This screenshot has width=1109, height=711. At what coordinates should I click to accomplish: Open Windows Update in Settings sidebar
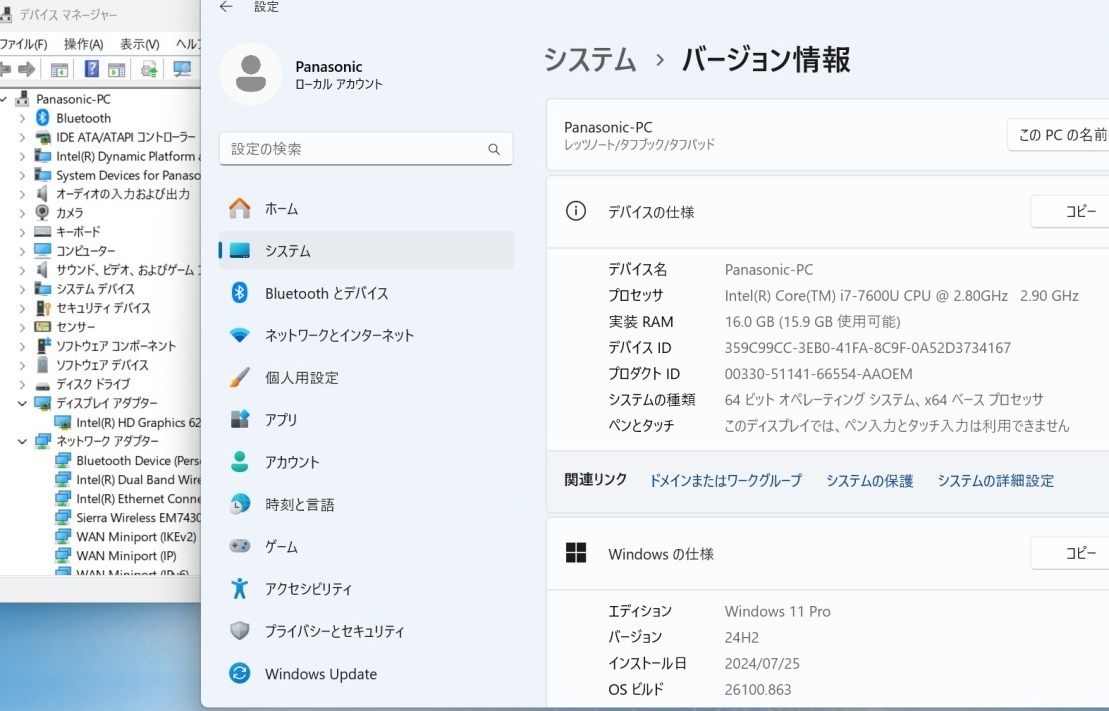[x=320, y=674]
